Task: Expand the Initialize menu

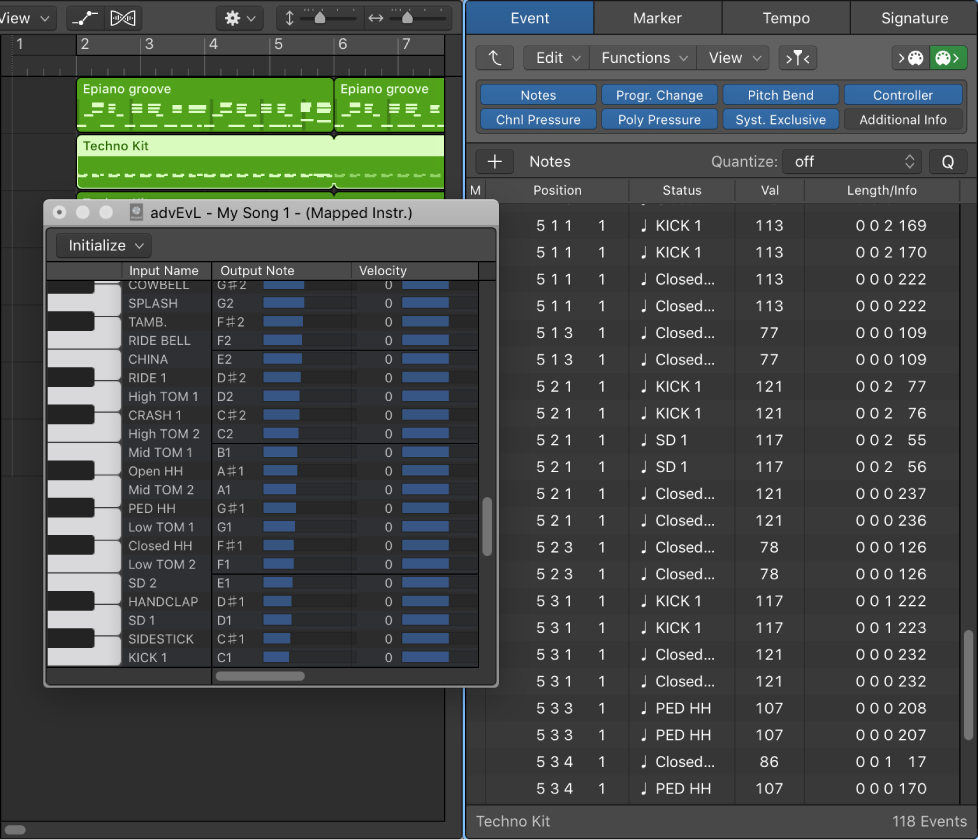Action: click(100, 245)
